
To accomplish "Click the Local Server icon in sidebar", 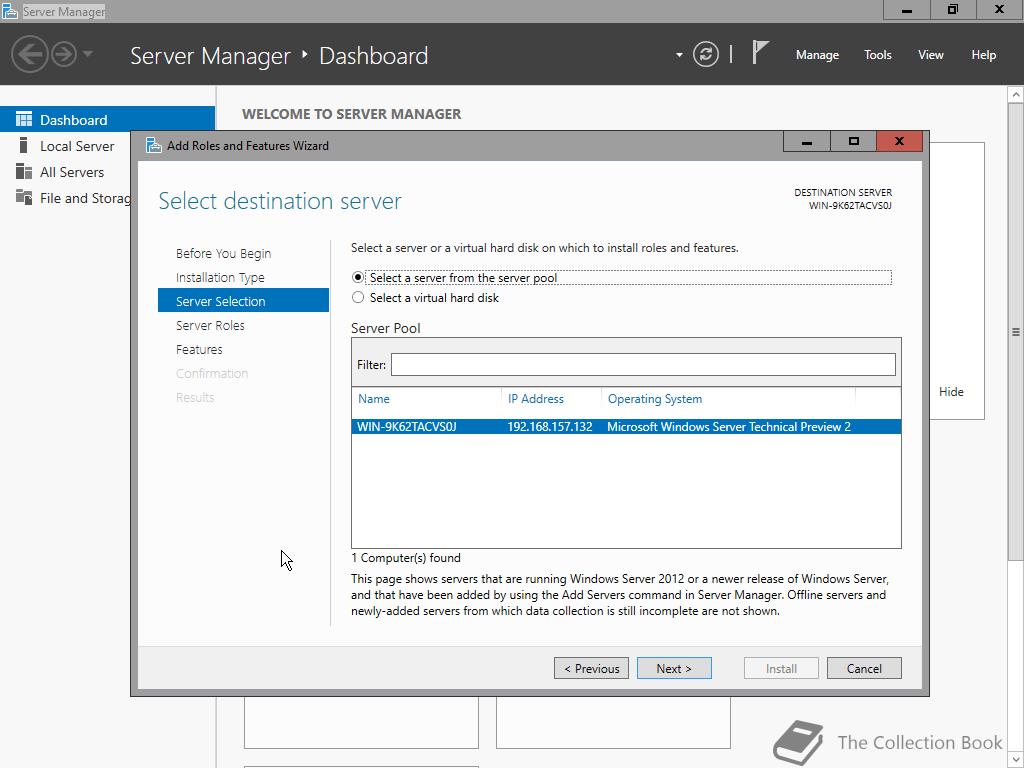I will click(x=24, y=145).
